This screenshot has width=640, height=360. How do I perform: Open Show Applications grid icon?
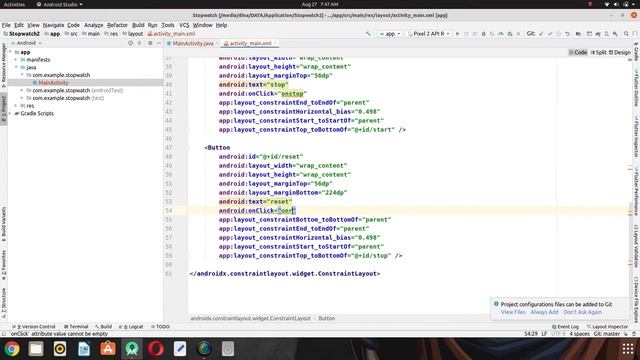(x=628, y=349)
